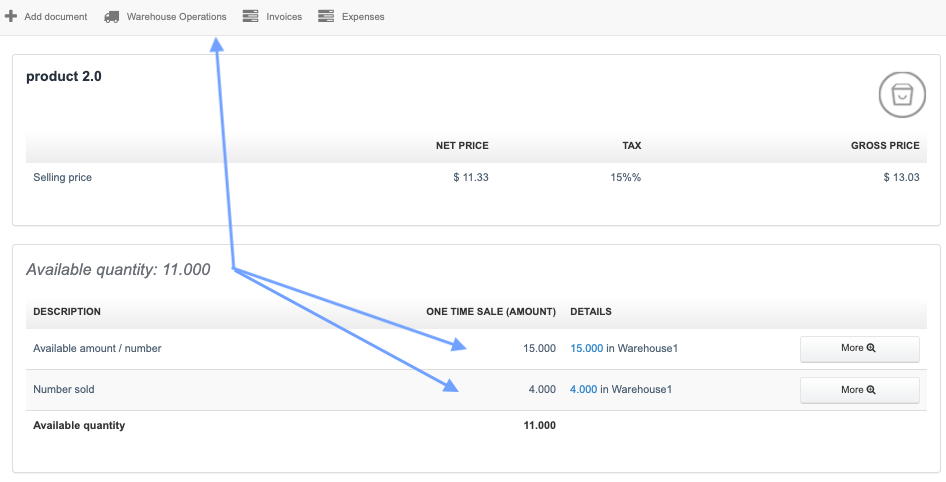Open the Warehouse Operations menu label

click(176, 17)
